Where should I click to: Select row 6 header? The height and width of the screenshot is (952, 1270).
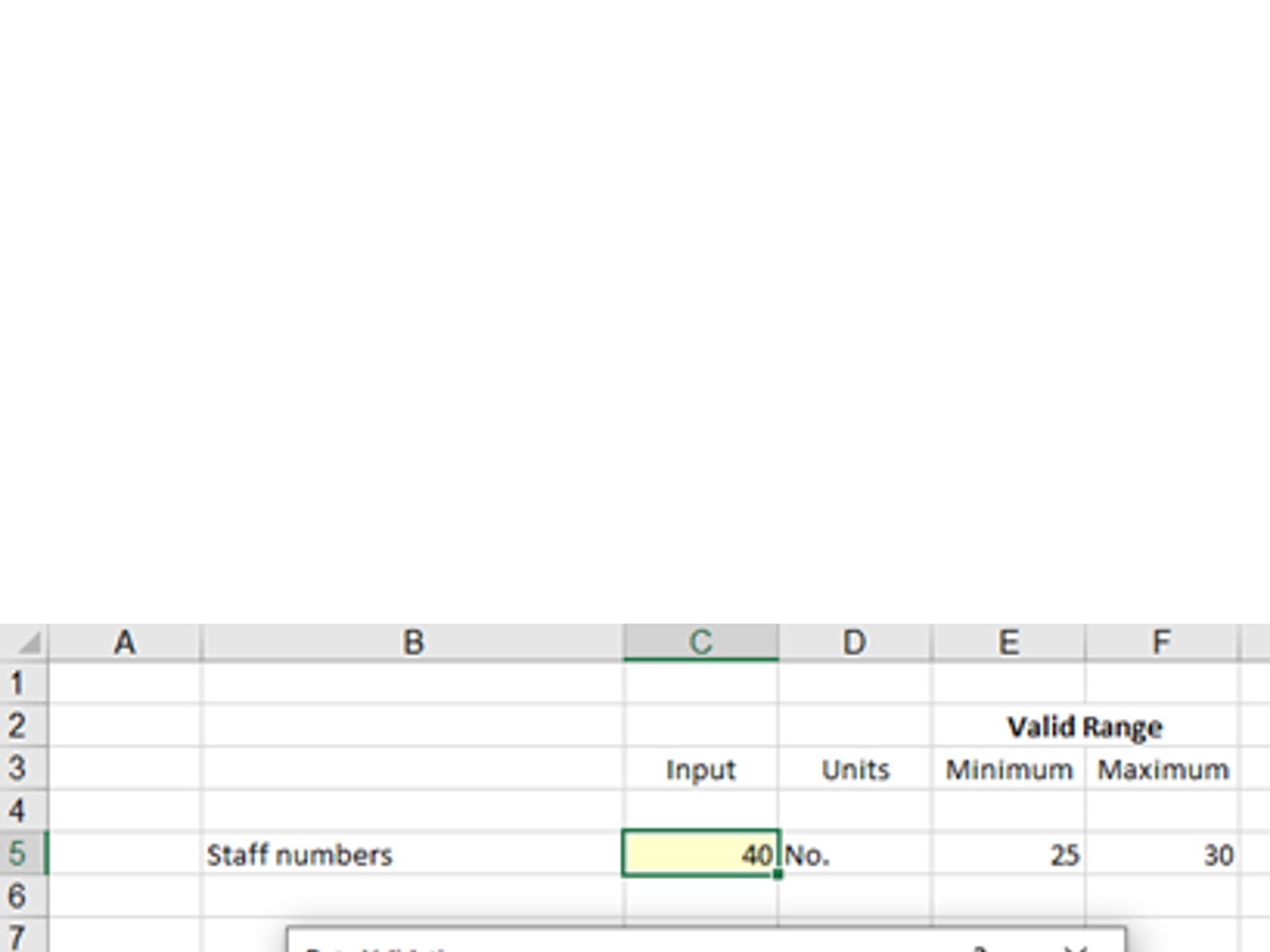pyautogui.click(x=19, y=896)
